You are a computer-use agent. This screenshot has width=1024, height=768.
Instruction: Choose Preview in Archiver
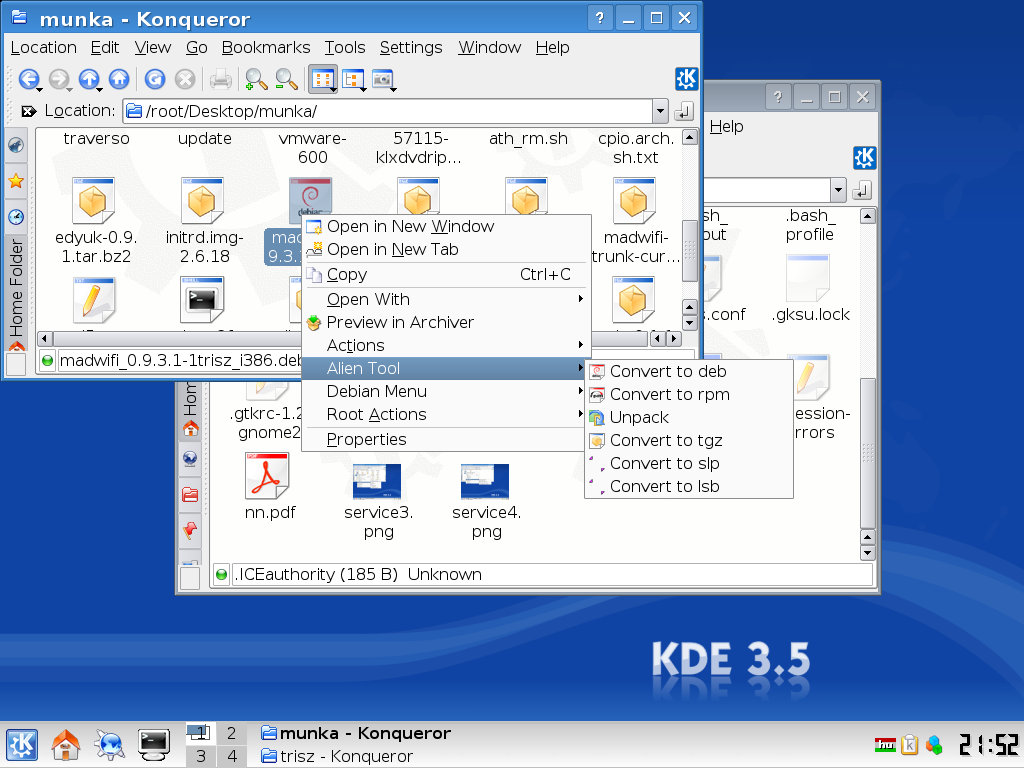[x=445, y=322]
